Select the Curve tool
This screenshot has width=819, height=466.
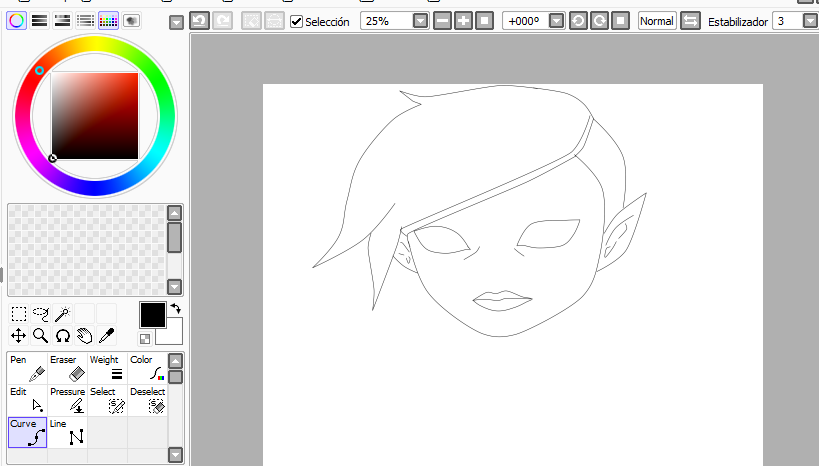[x=28, y=432]
